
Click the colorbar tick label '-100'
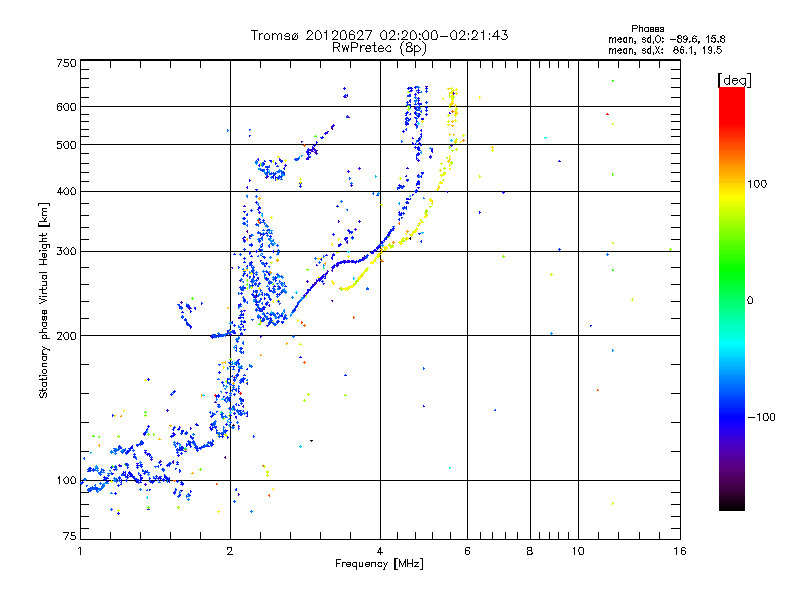[x=761, y=417]
